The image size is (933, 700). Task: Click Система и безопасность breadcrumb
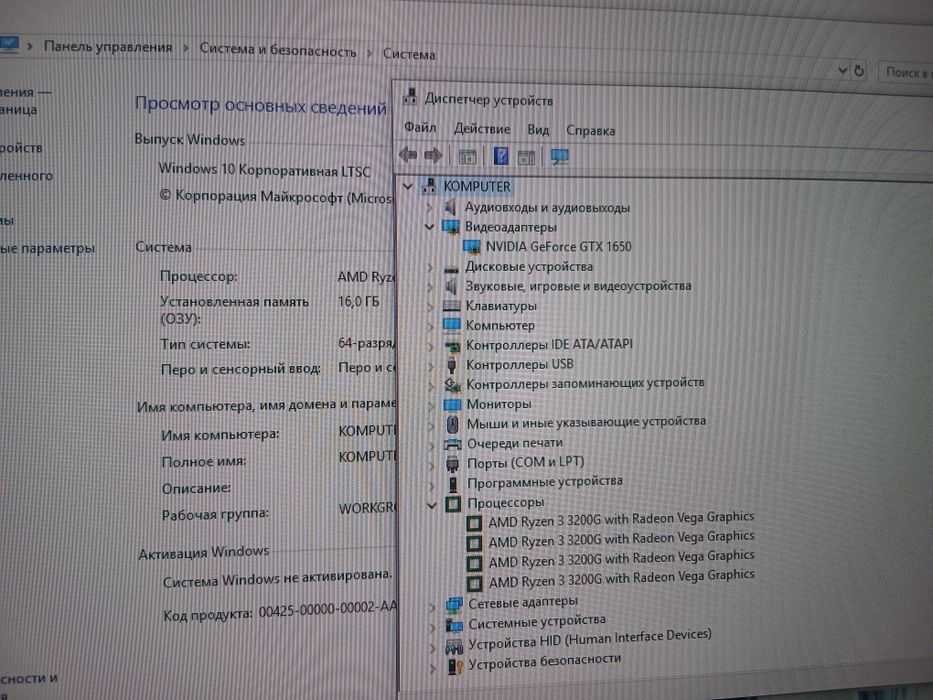(x=278, y=50)
